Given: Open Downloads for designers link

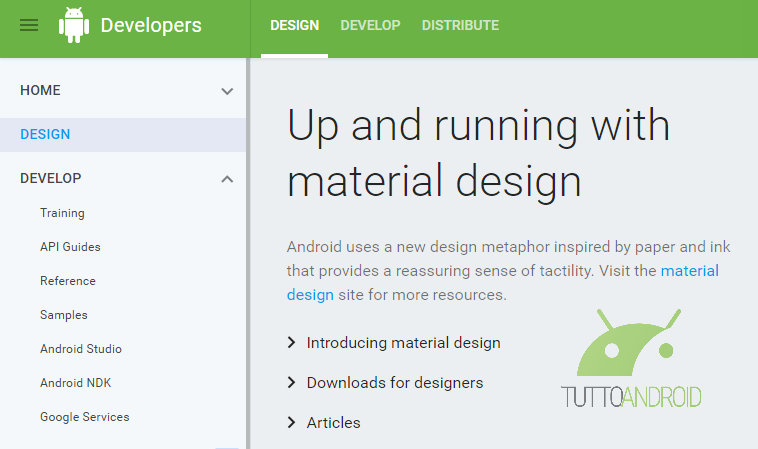Looking at the screenshot, I should [x=395, y=383].
